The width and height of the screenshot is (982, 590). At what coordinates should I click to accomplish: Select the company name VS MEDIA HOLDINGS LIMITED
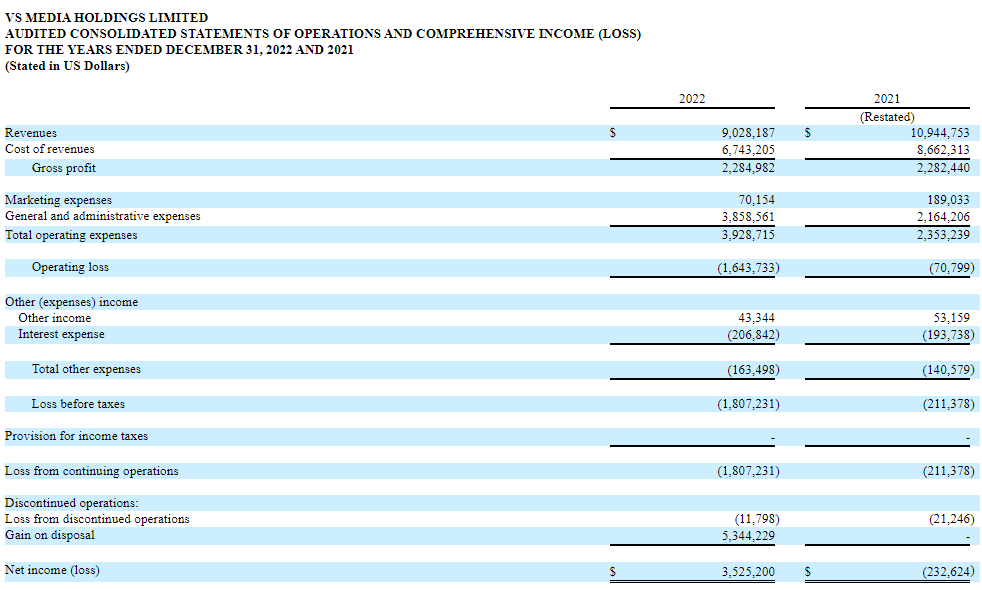[106, 18]
